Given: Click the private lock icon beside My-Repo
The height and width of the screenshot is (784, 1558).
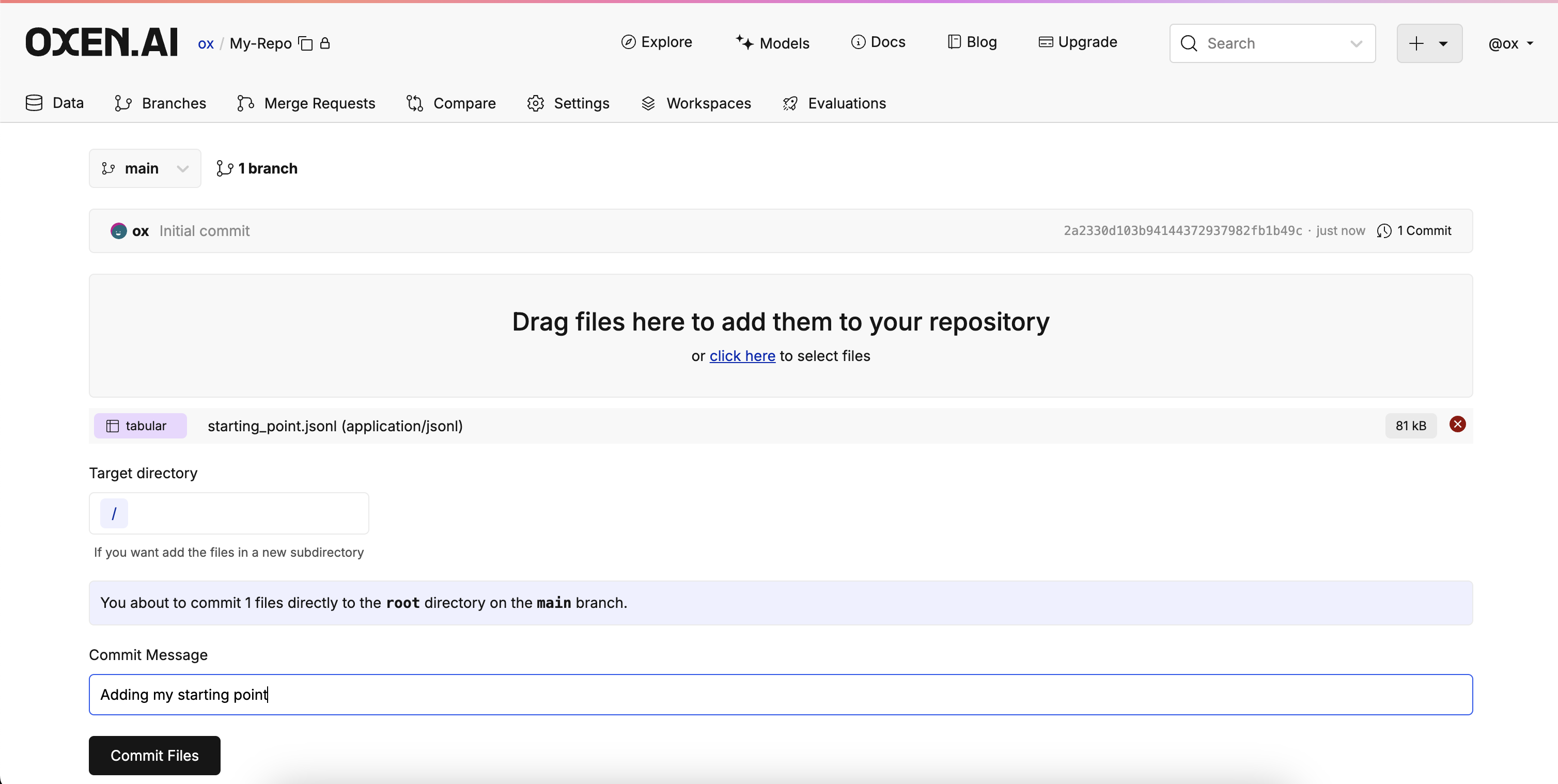Looking at the screenshot, I should [x=325, y=43].
